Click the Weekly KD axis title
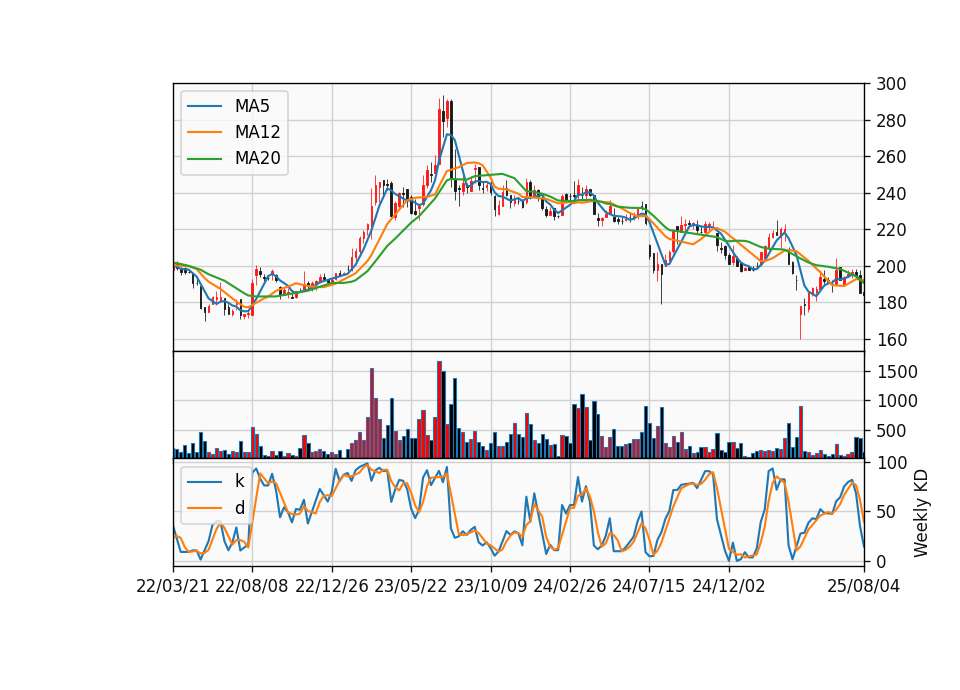This screenshot has width=960, height=690. point(921,513)
